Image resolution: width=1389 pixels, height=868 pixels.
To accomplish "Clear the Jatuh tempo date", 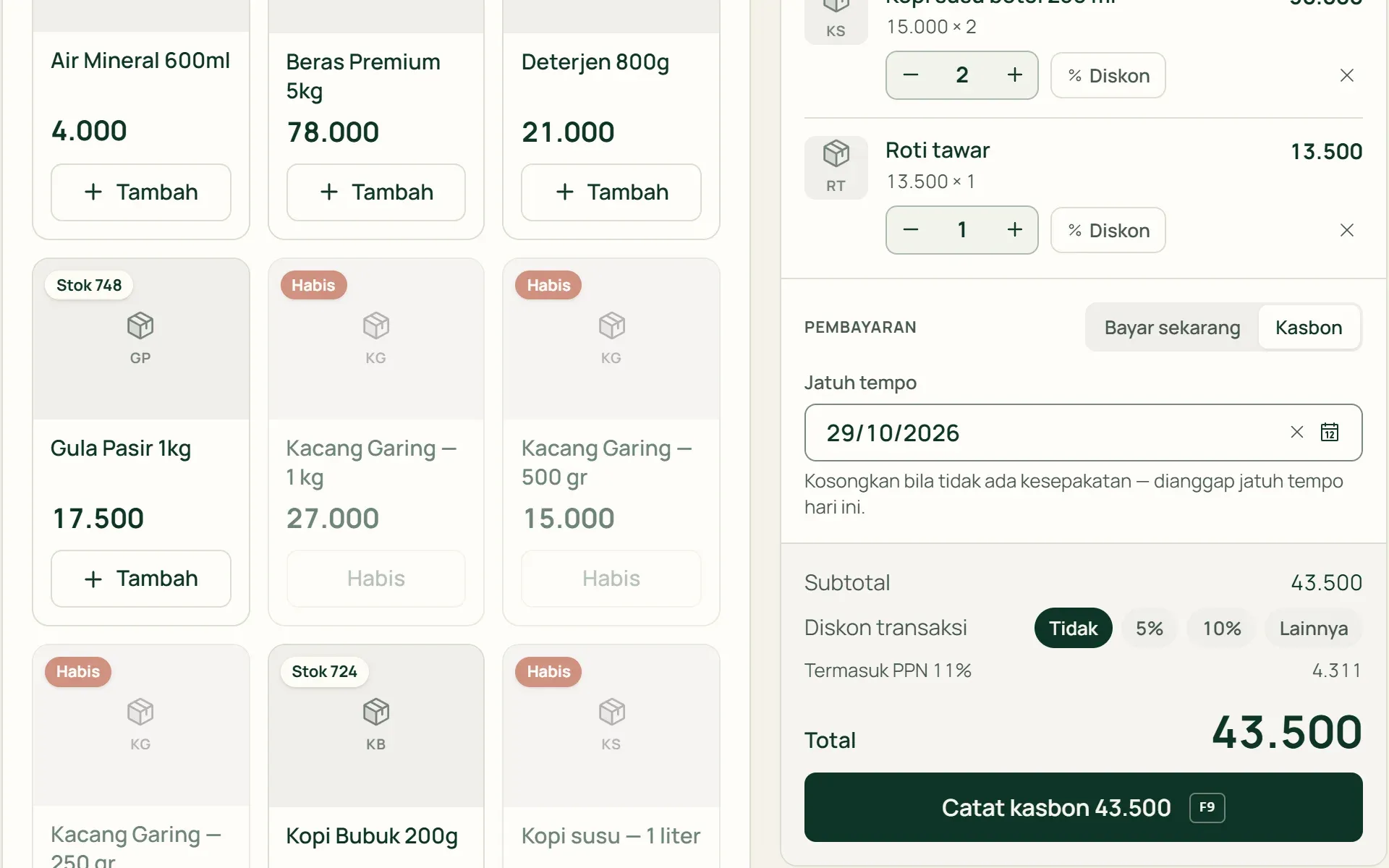I will [1296, 432].
